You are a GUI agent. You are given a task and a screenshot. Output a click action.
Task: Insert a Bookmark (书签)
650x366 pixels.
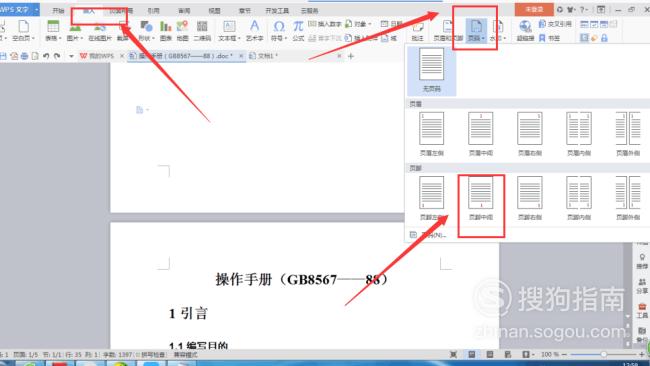pyautogui.click(x=549, y=38)
